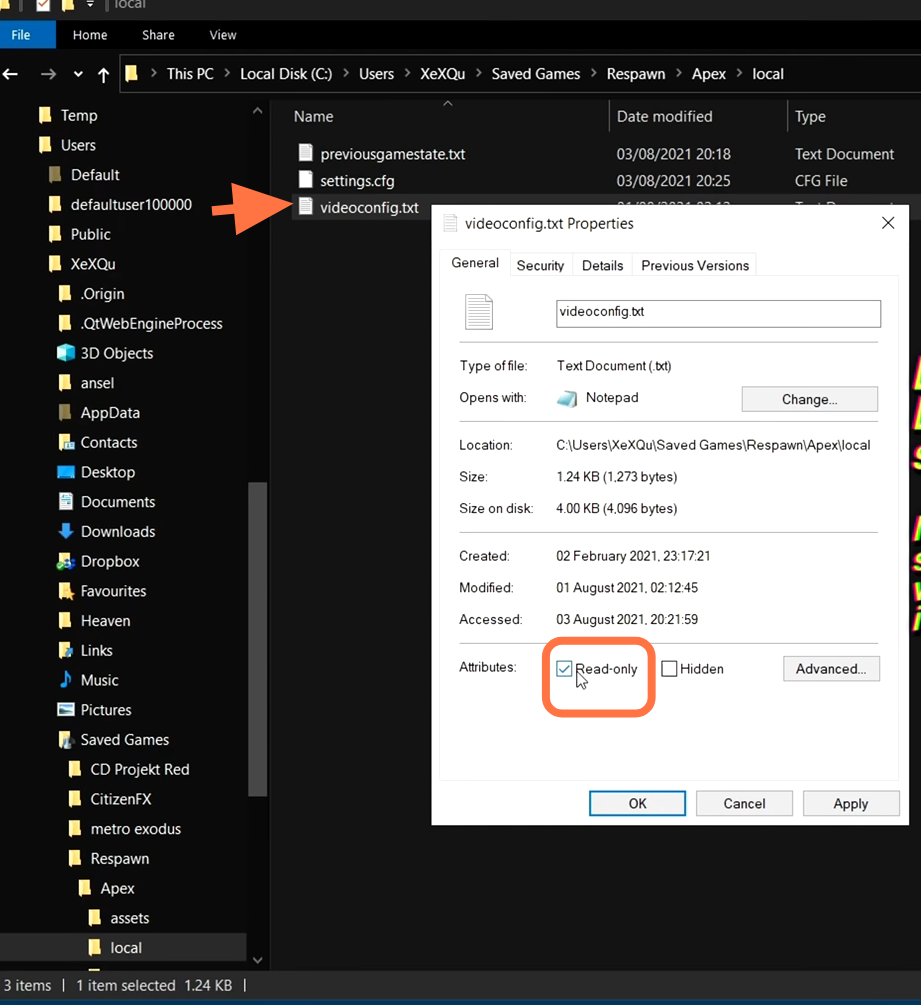
Task: Switch to the Home ribbon tab
Action: point(90,35)
